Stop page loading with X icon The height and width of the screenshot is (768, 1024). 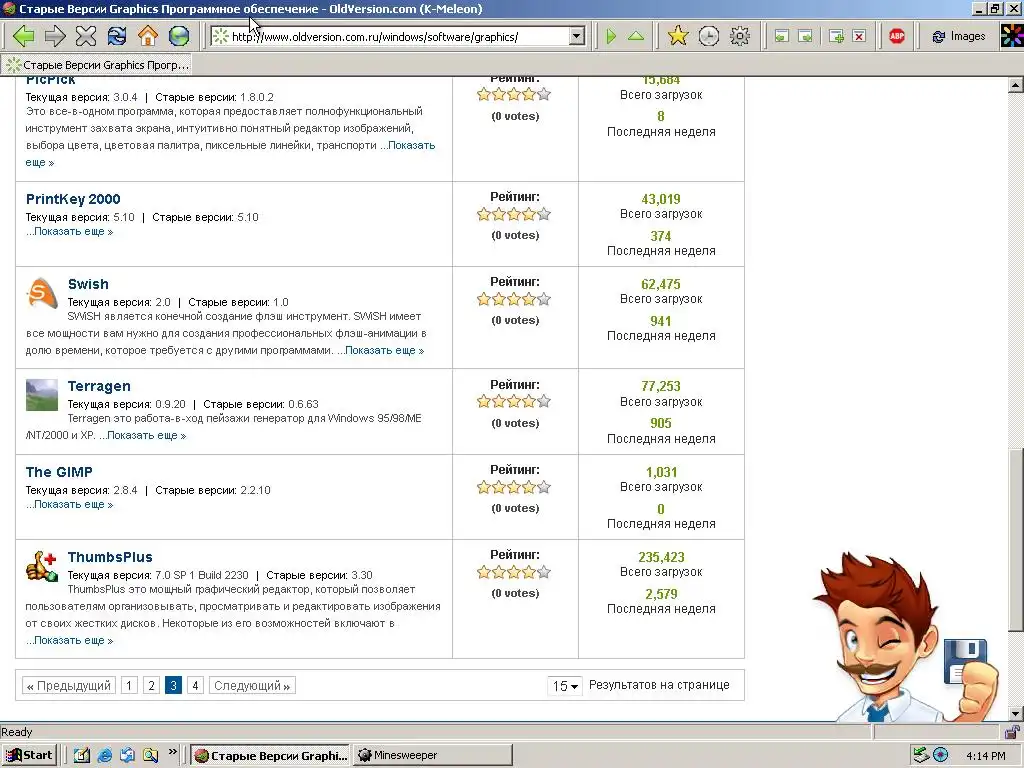86,36
